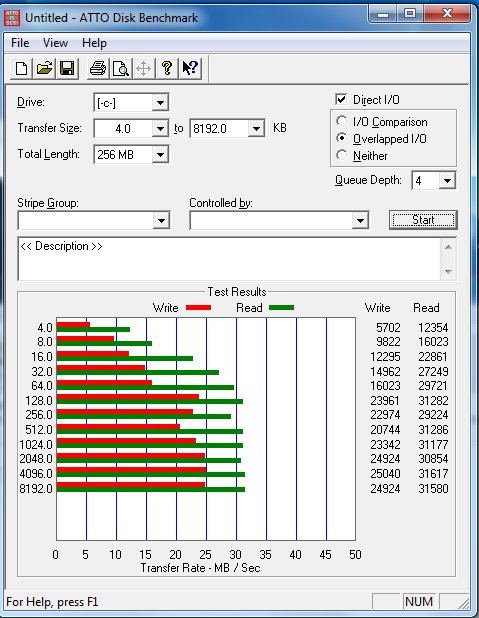Viewport: 479px width, 618px height.
Task: Select the Neither radio button
Action: [341, 155]
